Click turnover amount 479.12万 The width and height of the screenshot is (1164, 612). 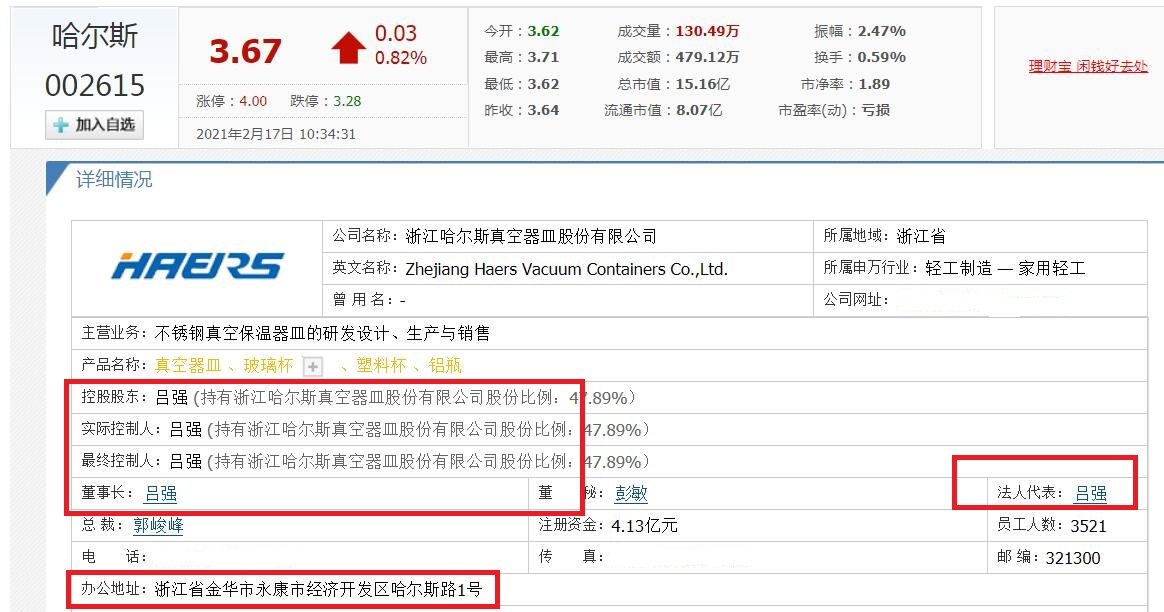(x=707, y=57)
